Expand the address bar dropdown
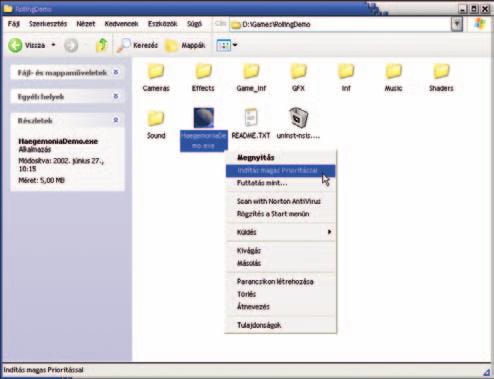Image resolution: width=494 pixels, height=379 pixels. [x=457, y=24]
